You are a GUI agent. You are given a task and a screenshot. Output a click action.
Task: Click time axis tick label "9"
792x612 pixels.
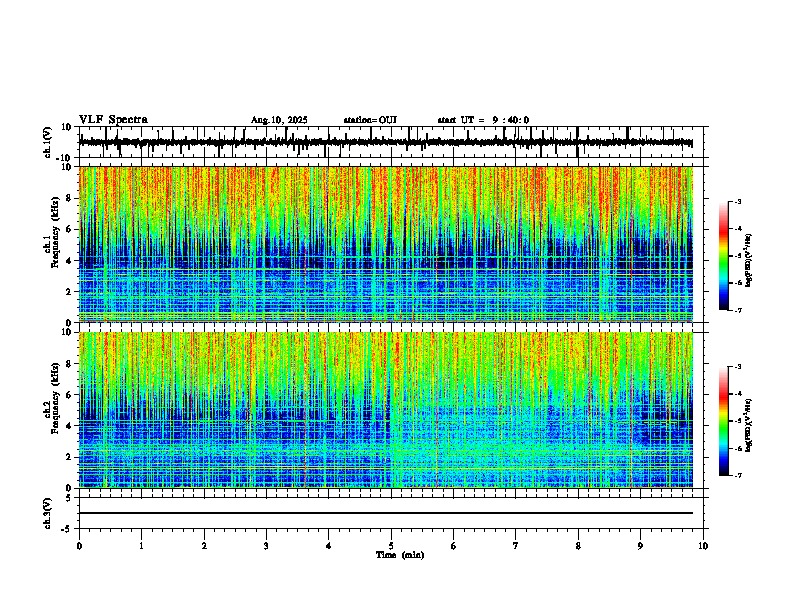(x=640, y=546)
